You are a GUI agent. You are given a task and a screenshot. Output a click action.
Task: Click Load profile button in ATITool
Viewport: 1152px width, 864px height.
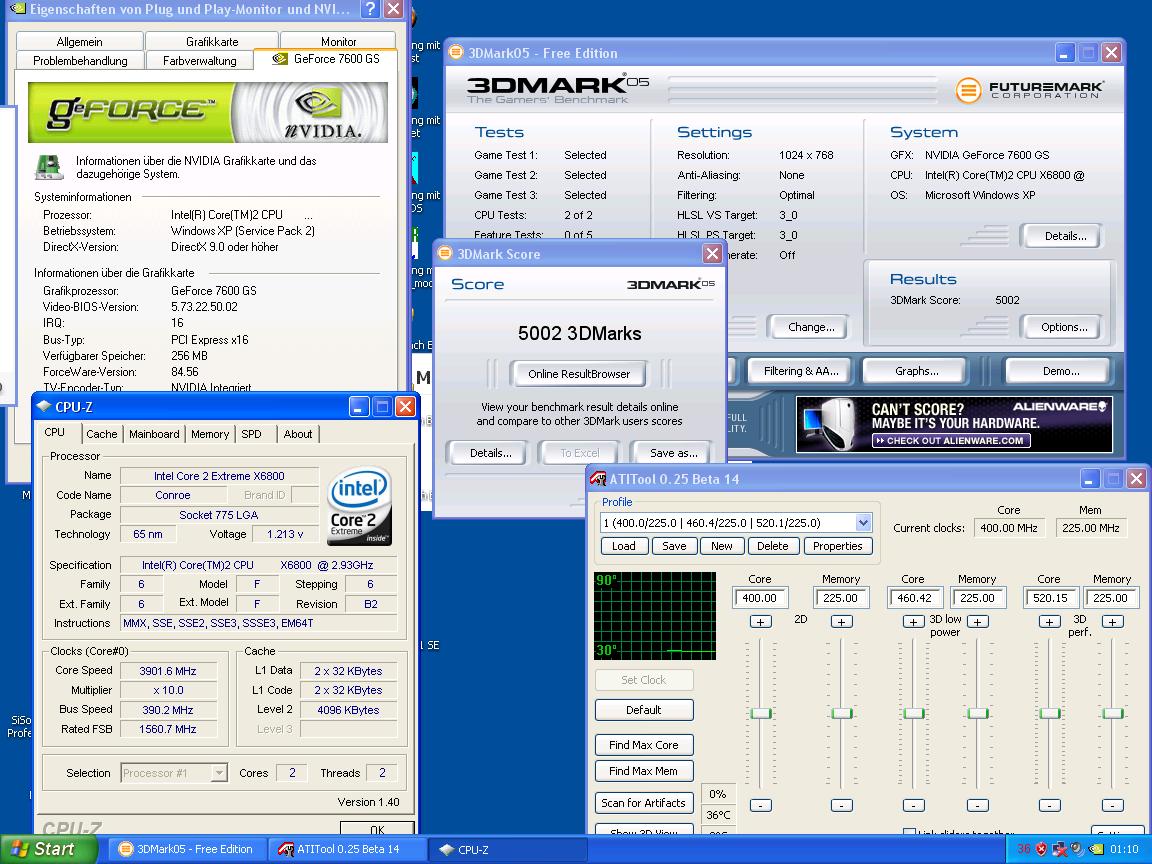(624, 546)
